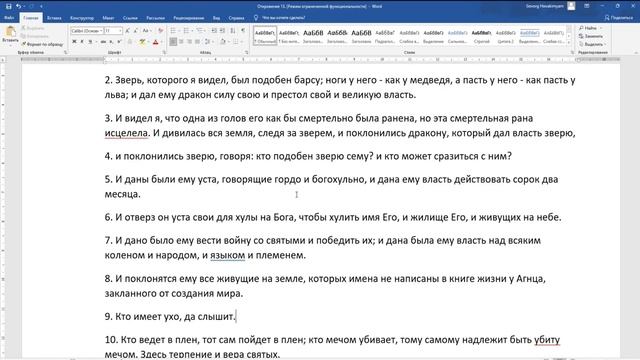Customize Quick Access toolbar dropdown
This screenshot has width=640, height=360.
(41, 6)
